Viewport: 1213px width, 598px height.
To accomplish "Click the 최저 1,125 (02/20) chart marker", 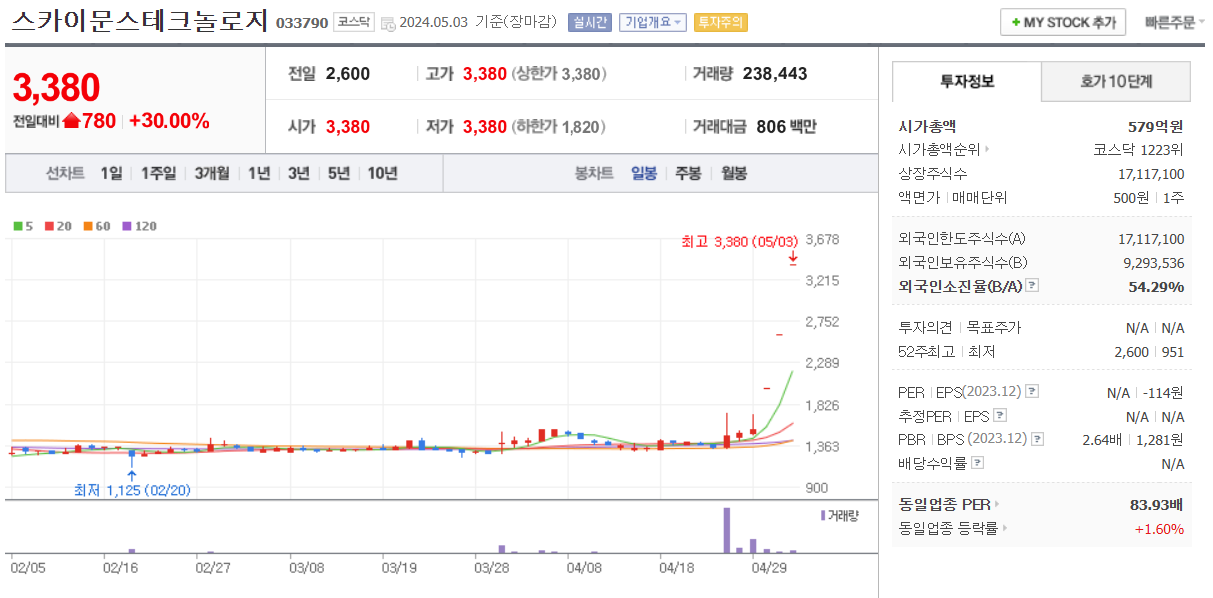I will pos(132,490).
